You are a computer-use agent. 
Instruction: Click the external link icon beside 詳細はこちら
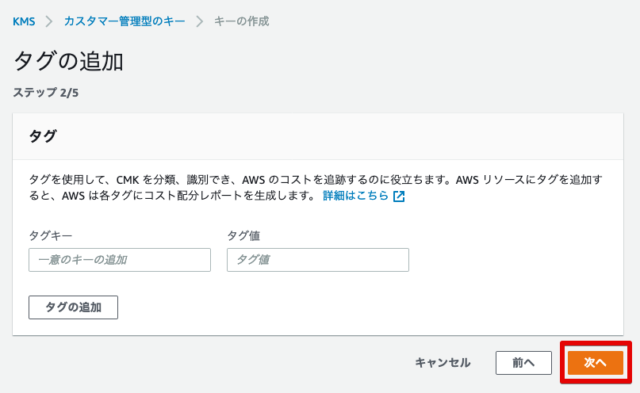[x=399, y=196]
